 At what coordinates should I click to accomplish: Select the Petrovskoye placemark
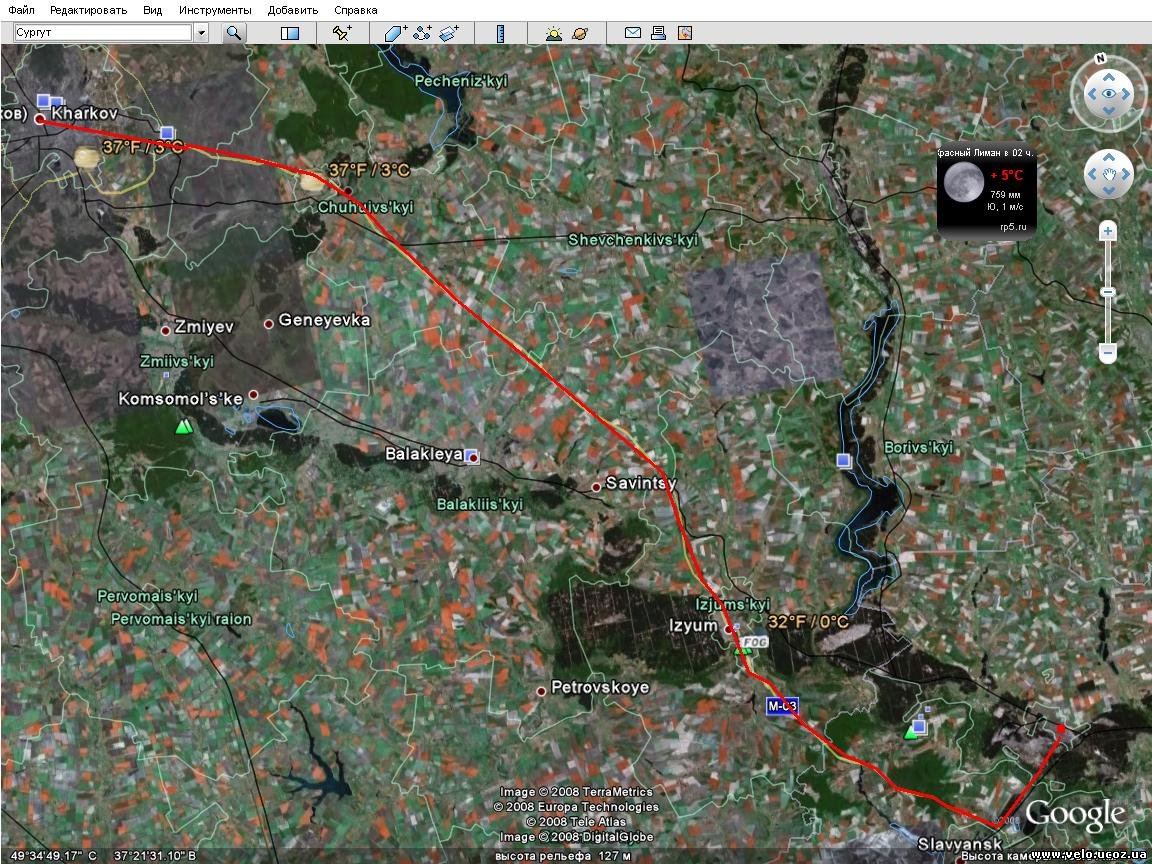(541, 691)
